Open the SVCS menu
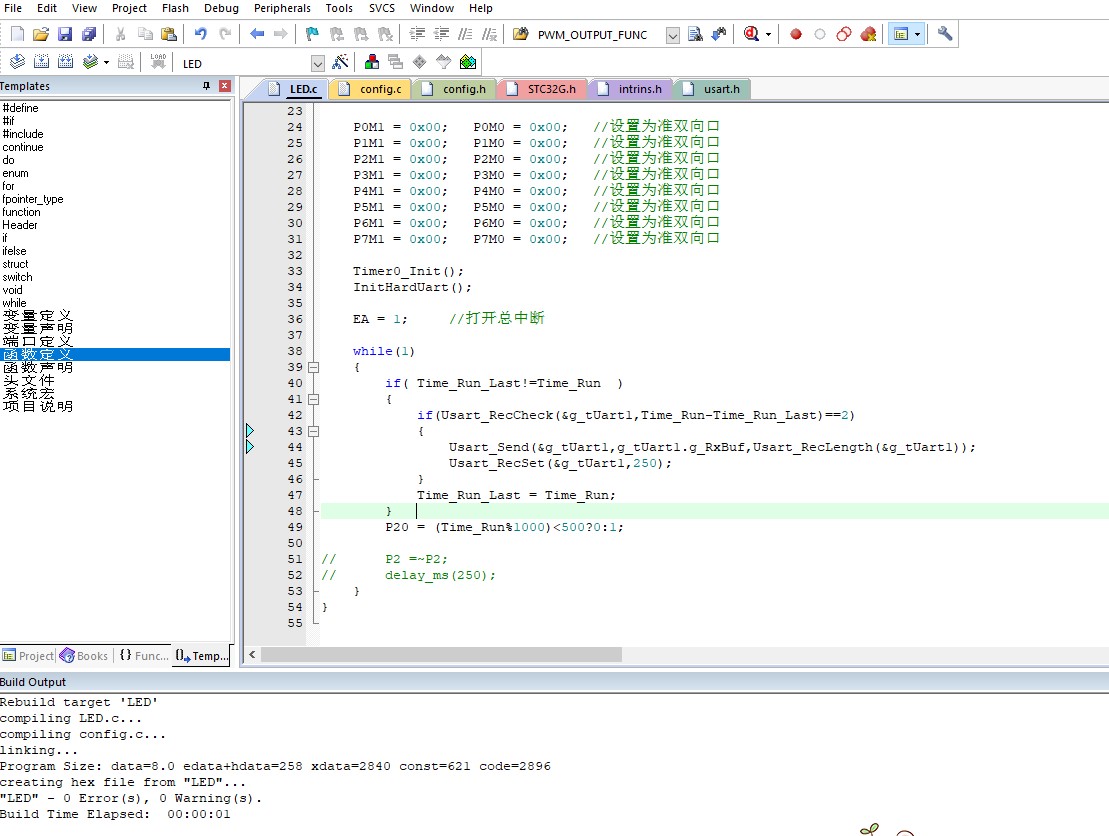1109x836 pixels. click(382, 8)
